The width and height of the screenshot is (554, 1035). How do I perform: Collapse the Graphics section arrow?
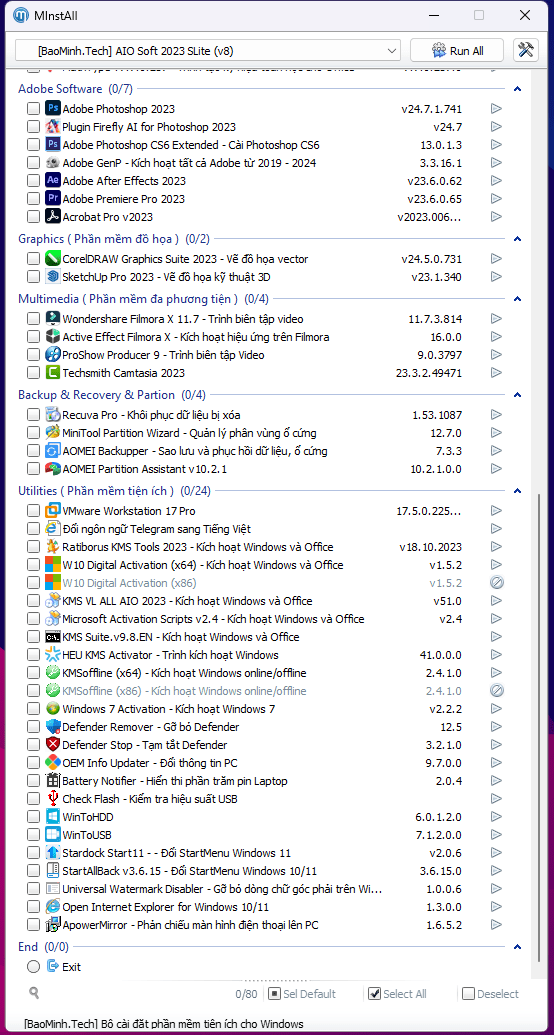click(x=518, y=238)
